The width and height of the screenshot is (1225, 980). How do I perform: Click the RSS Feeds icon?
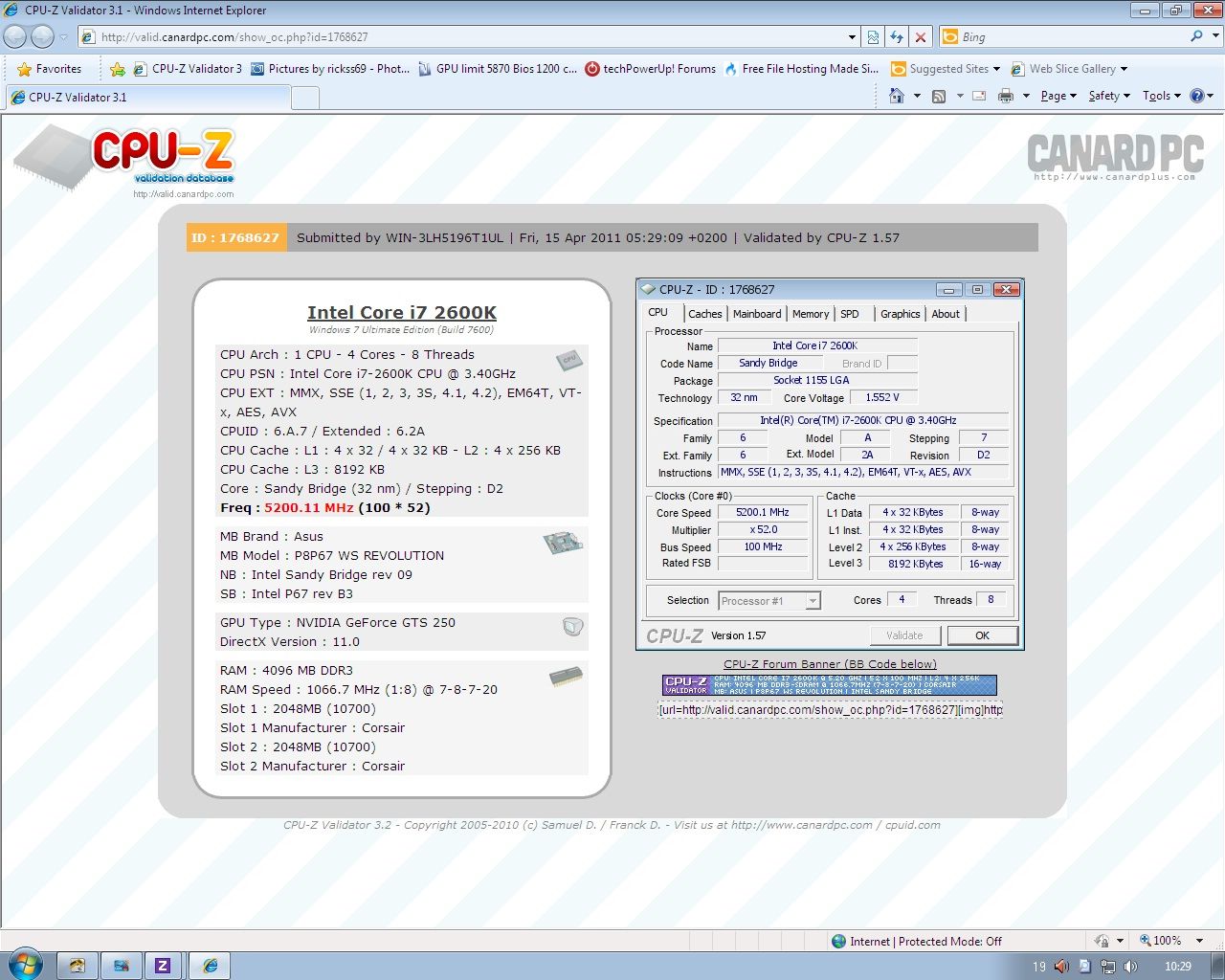pyautogui.click(x=939, y=96)
